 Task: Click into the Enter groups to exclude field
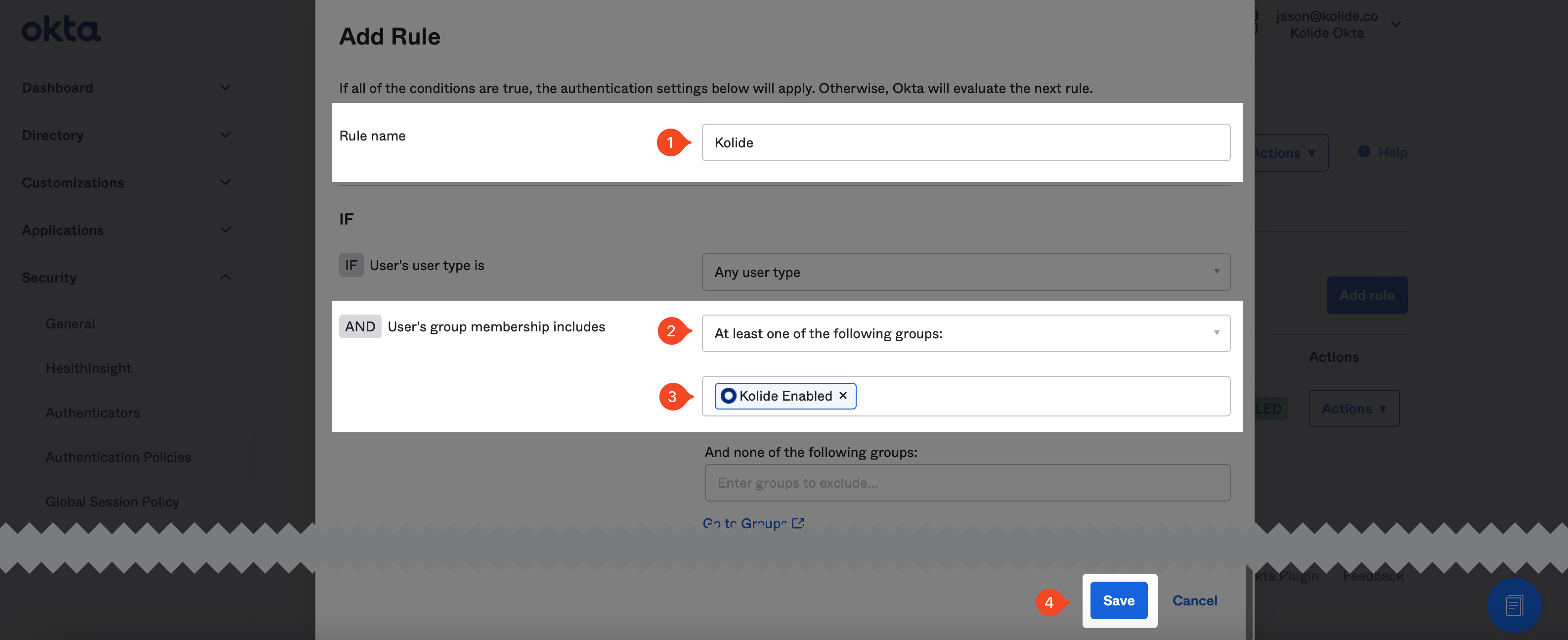(x=967, y=483)
